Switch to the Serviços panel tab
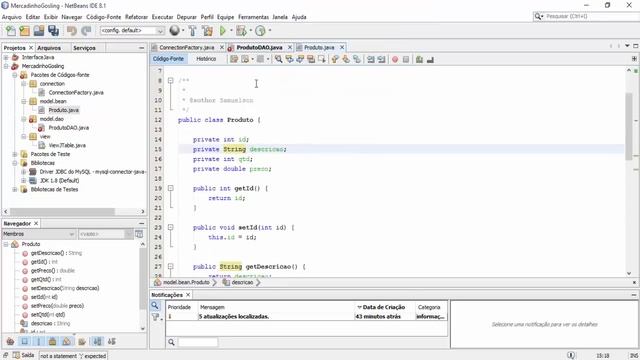 pos(84,48)
